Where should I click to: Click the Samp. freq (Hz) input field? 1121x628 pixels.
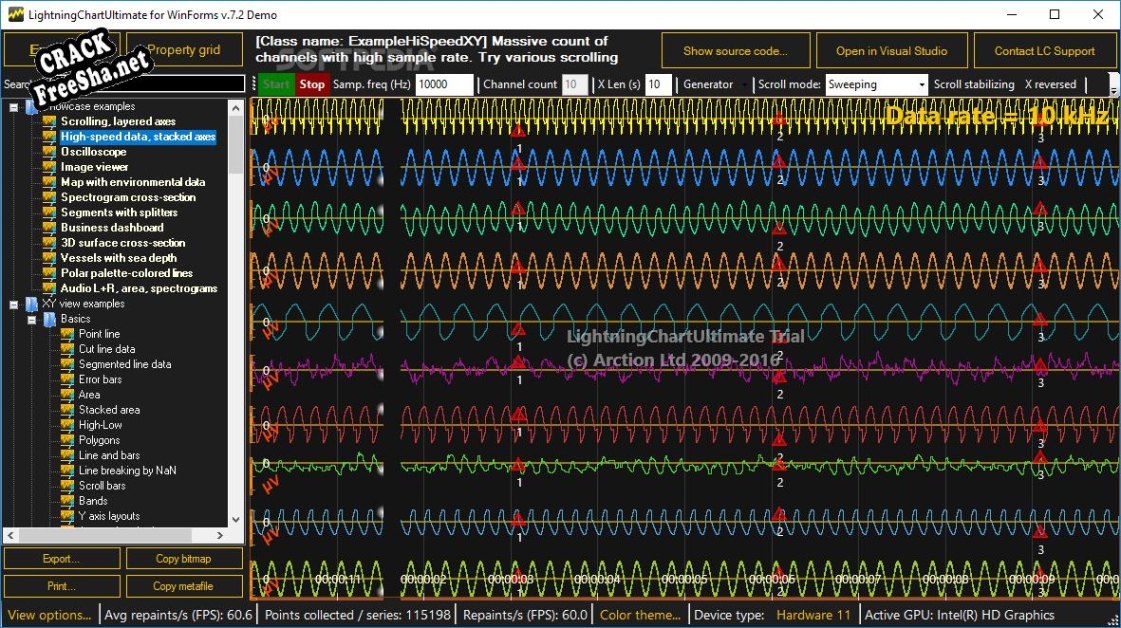tap(443, 85)
